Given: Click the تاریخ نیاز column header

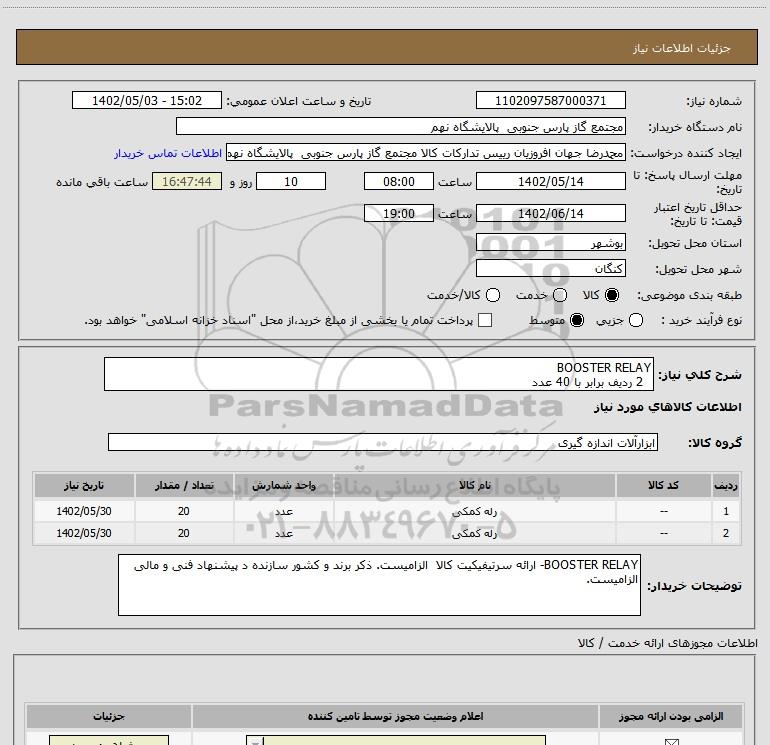Looking at the screenshot, I should 84,485.
